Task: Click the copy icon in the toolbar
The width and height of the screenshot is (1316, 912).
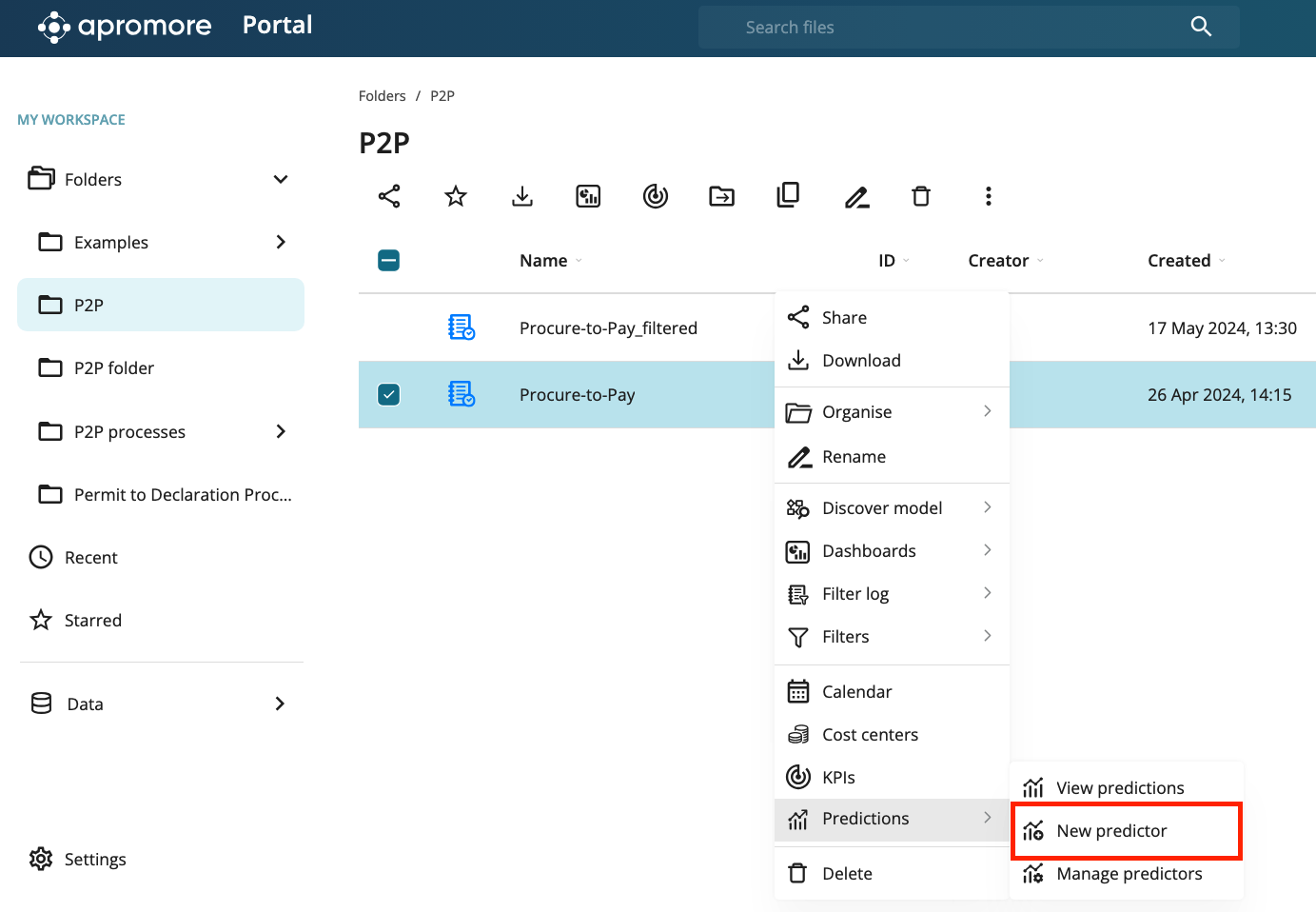Action: click(x=788, y=195)
